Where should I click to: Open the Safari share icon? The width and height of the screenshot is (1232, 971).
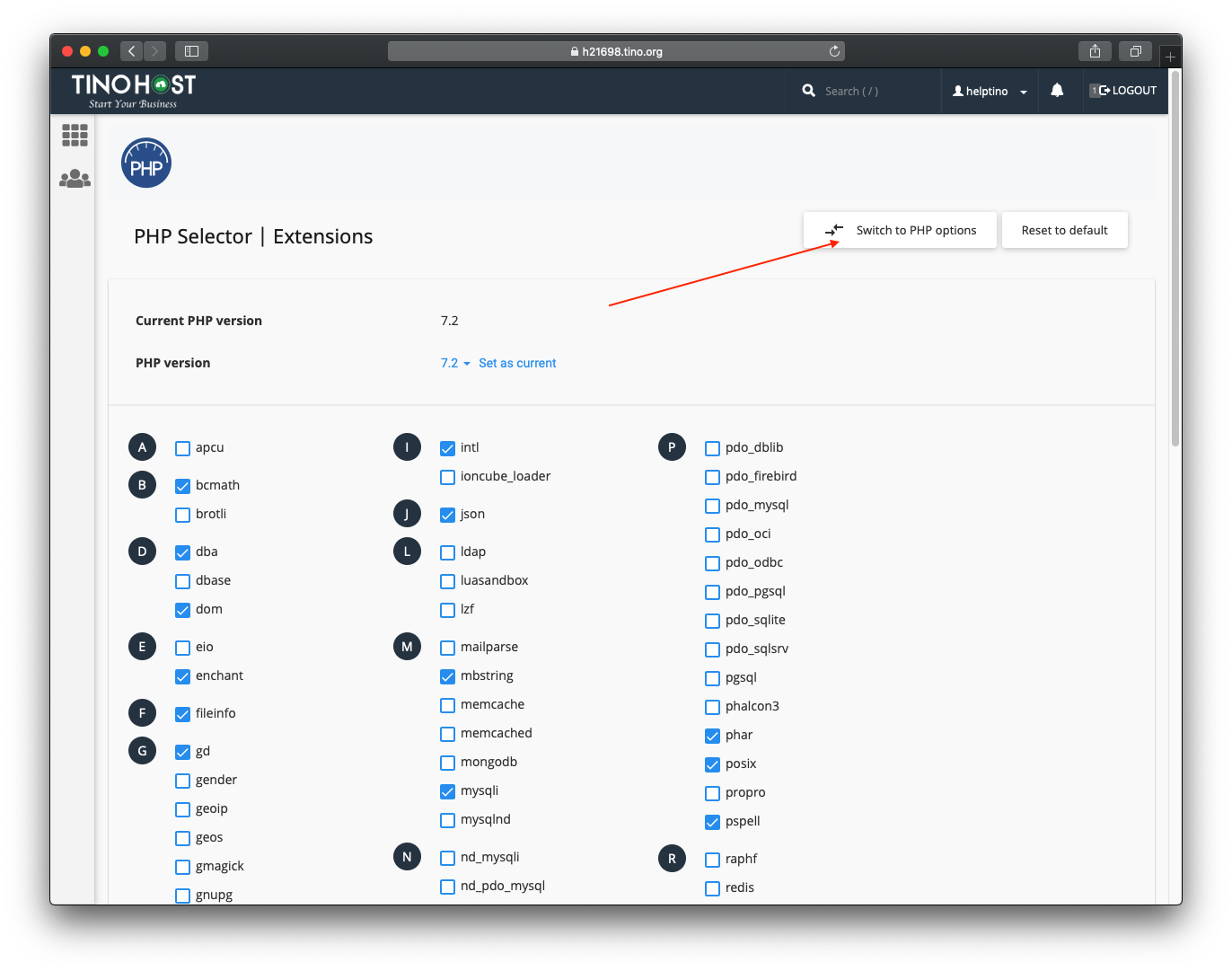(x=1095, y=51)
